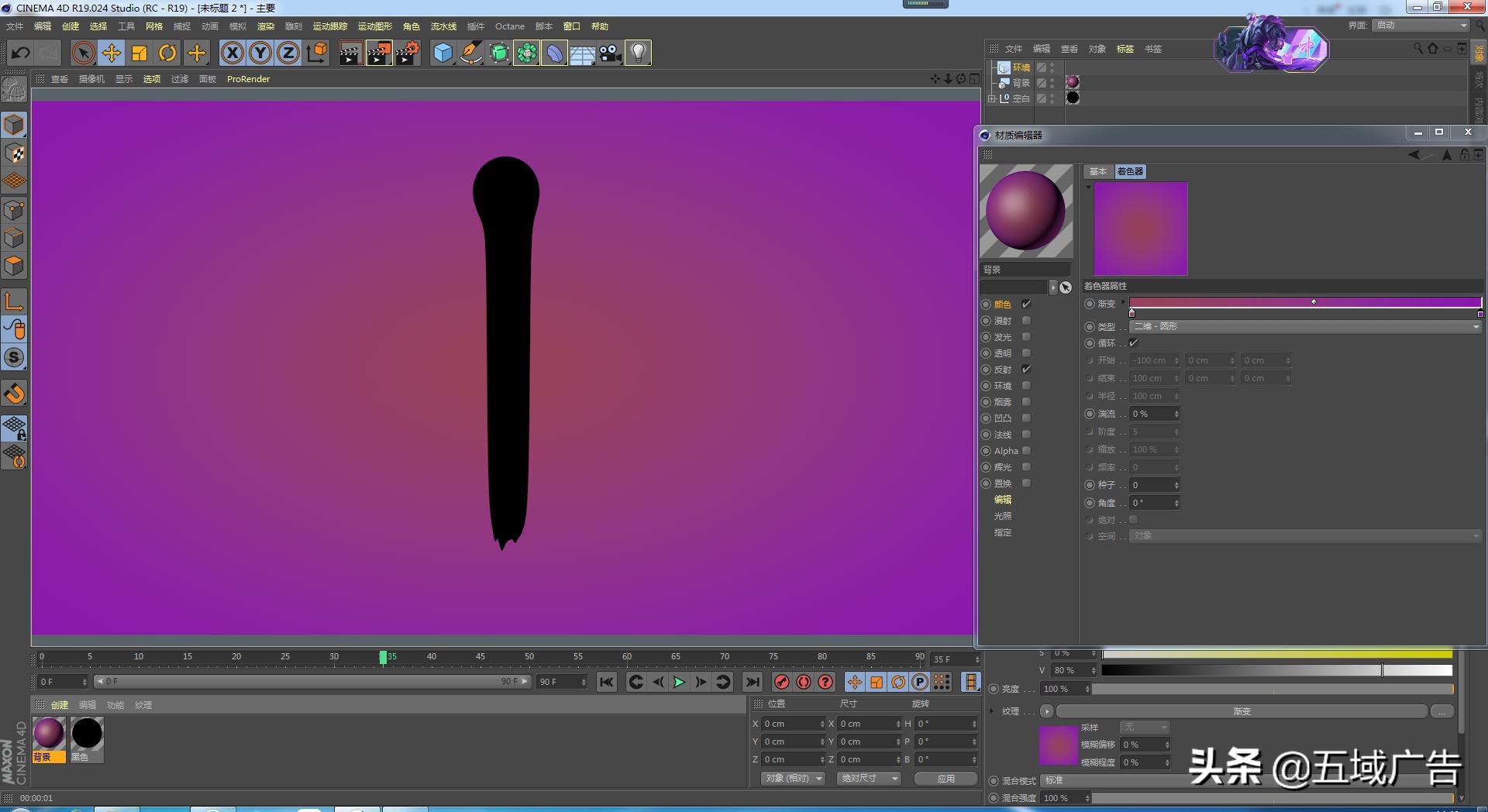1488x812 pixels.
Task: Enable the Alpha channel checkbox
Action: pyautogui.click(x=1026, y=451)
